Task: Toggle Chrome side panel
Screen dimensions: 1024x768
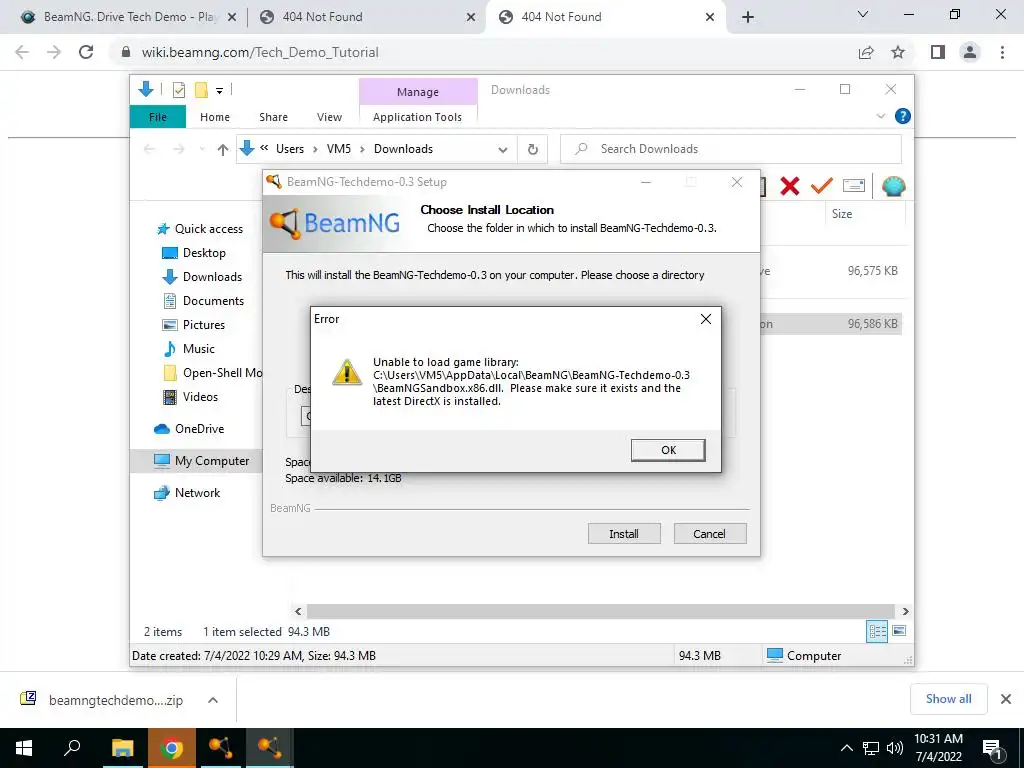Action: tap(938, 52)
